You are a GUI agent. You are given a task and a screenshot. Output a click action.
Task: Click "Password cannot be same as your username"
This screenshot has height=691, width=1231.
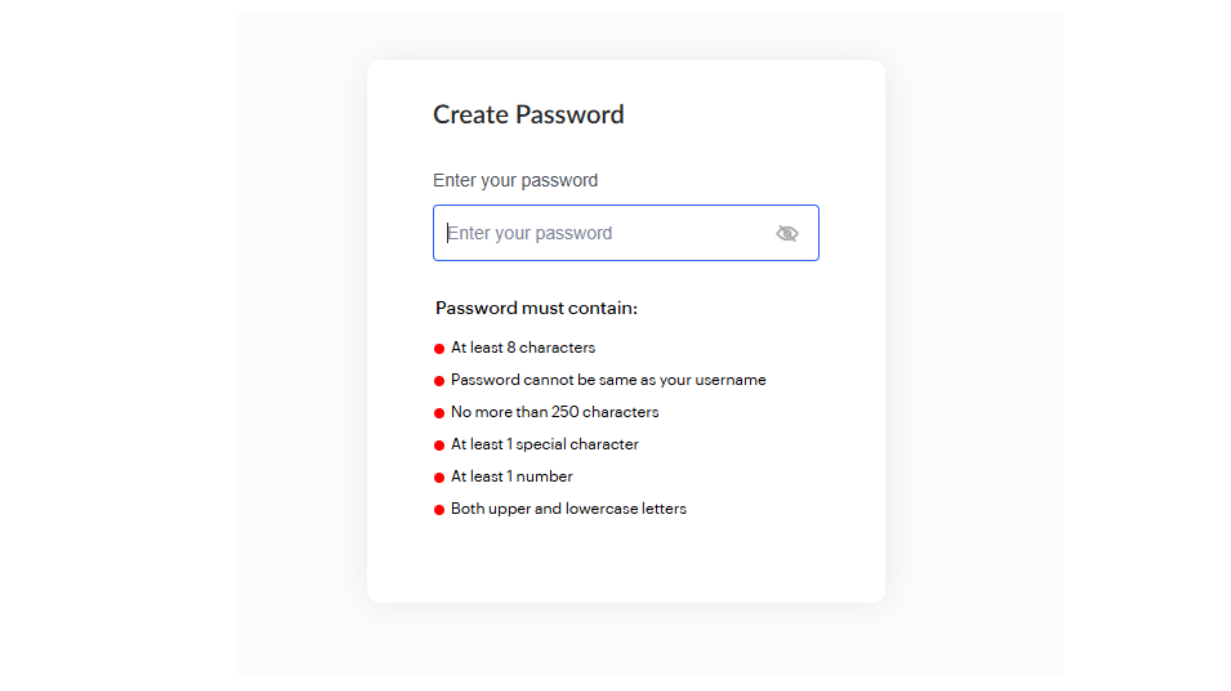tap(608, 380)
